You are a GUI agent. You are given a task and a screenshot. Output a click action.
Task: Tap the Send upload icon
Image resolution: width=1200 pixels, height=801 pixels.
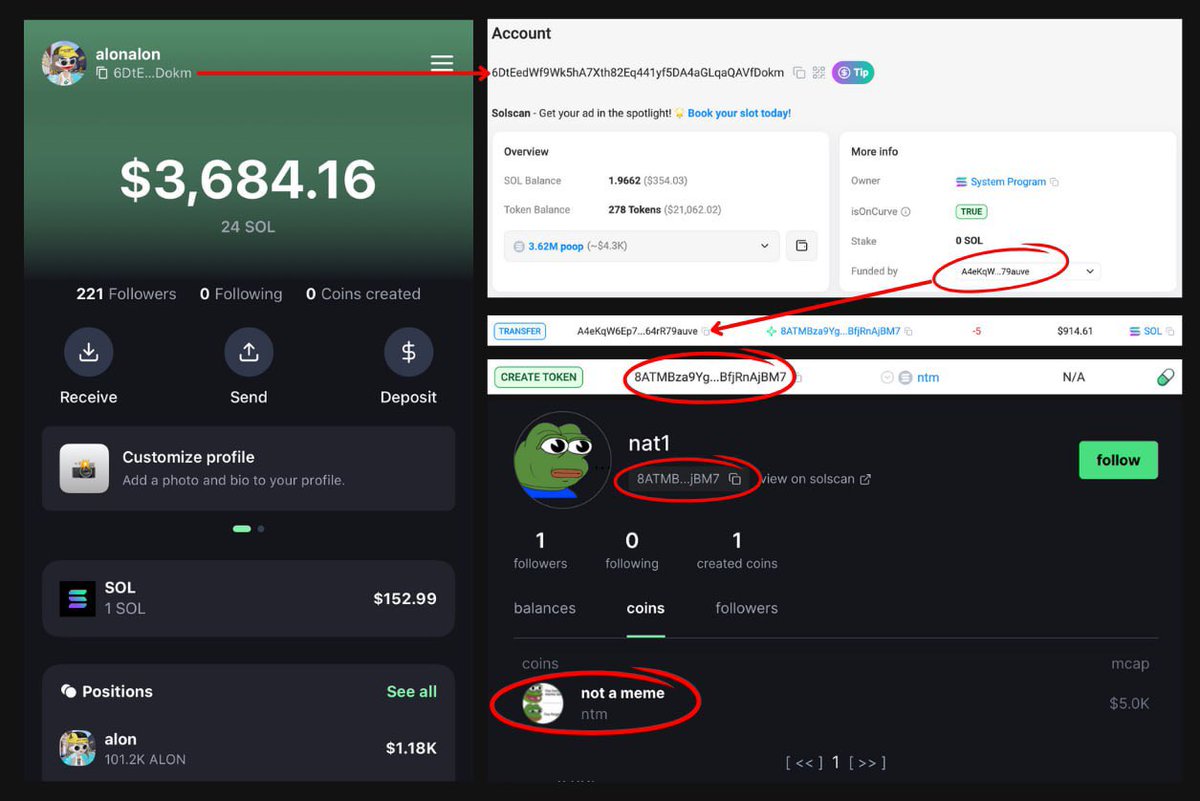pyautogui.click(x=248, y=352)
